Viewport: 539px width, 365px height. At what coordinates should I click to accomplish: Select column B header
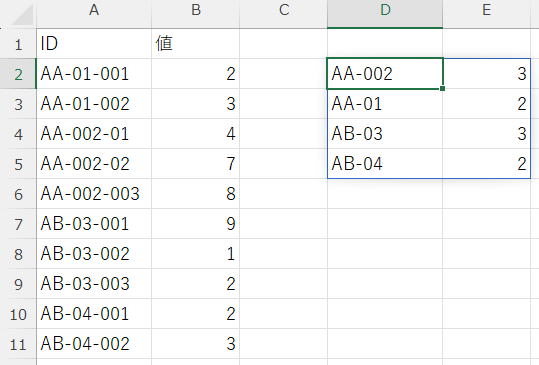[x=196, y=14]
